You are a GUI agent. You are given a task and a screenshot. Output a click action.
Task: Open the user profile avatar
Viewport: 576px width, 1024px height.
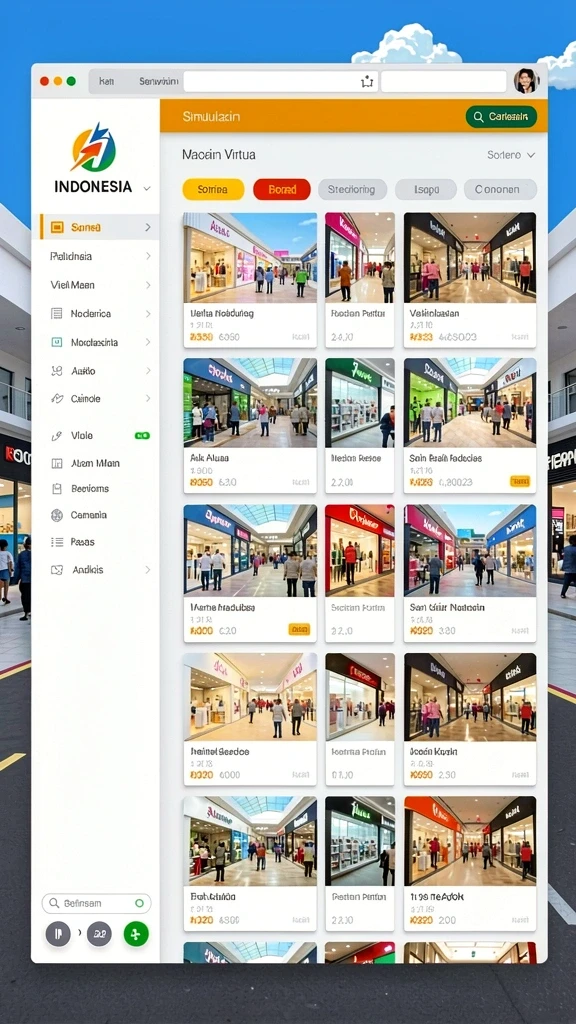525,81
